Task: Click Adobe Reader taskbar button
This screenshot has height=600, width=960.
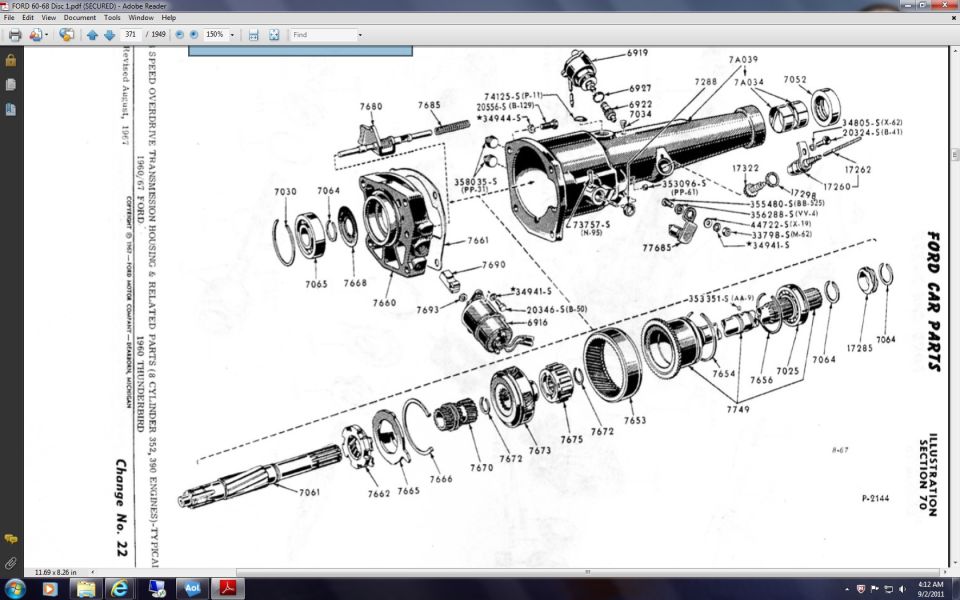Action: (x=228, y=589)
